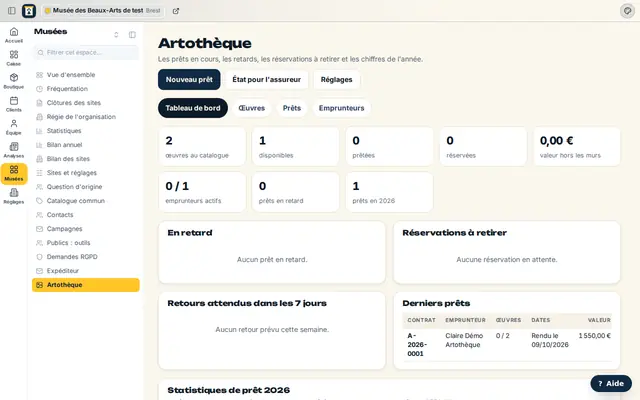Open Analyses in the left rail
The height and width of the screenshot is (400, 640).
click(x=14, y=150)
